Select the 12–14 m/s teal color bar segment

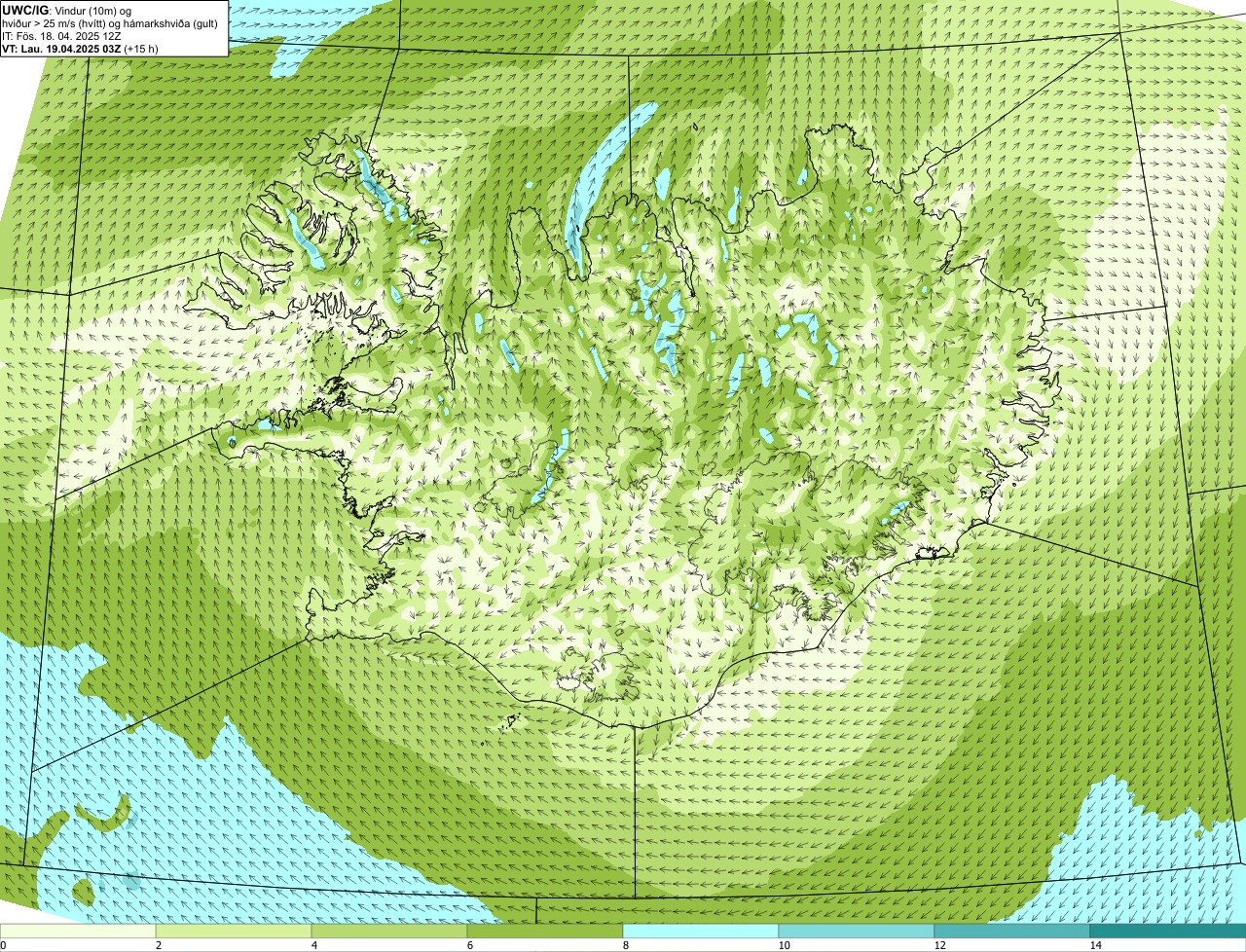click(1012, 931)
